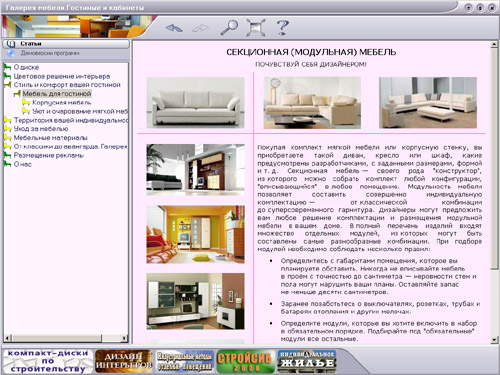This screenshot has width=500, height=375.
Task: Click the white sofa thumbnail image
Action: click(196, 103)
